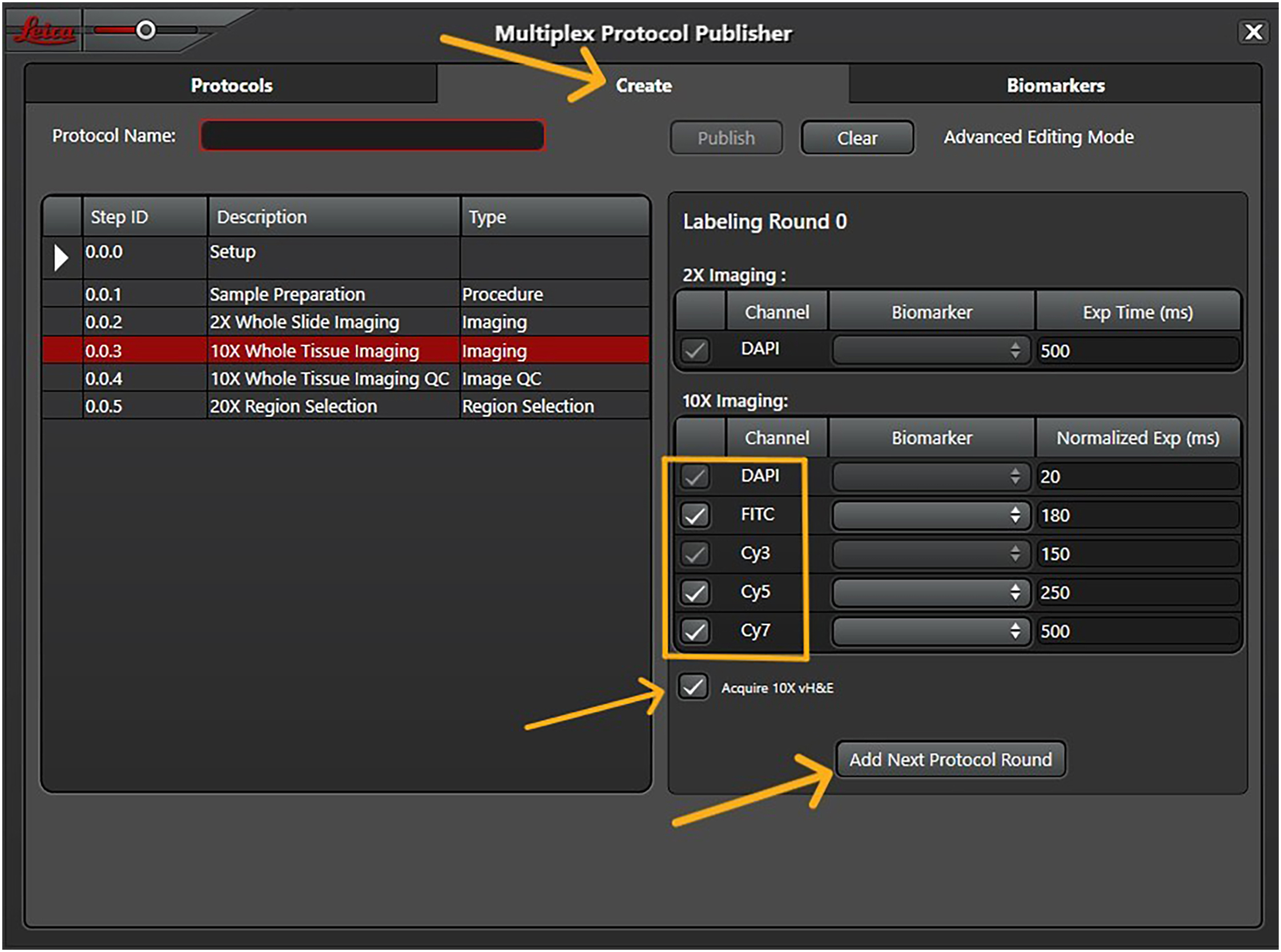Uncheck the Cy7 channel checkbox

point(694,631)
